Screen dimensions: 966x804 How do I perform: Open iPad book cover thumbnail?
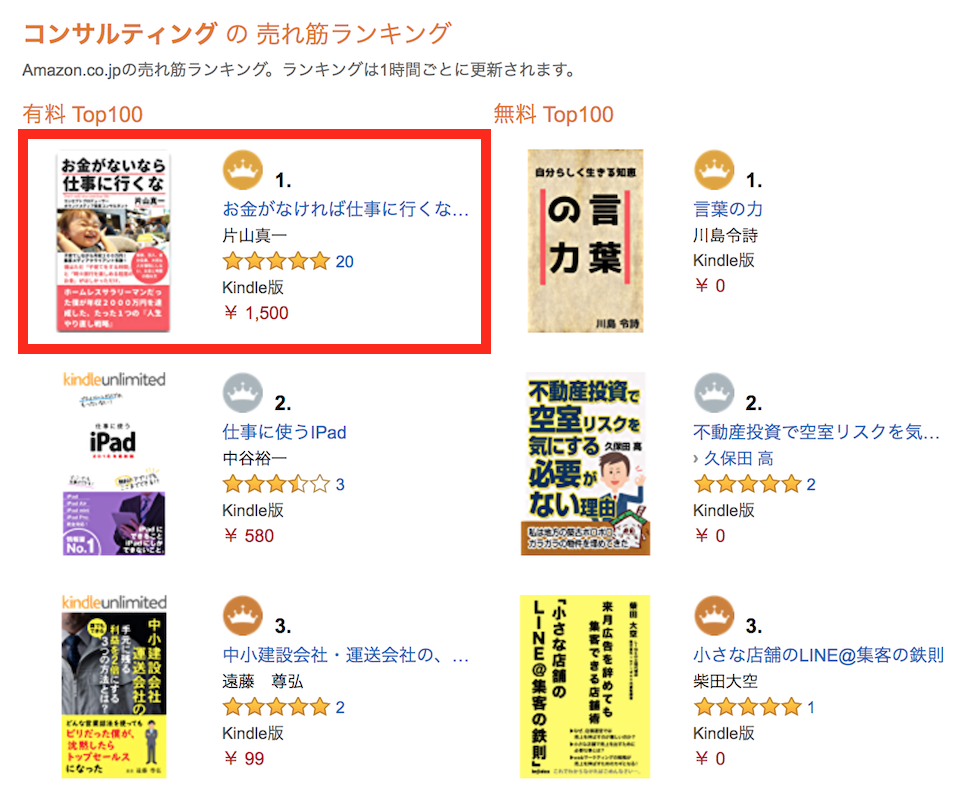pos(114,463)
